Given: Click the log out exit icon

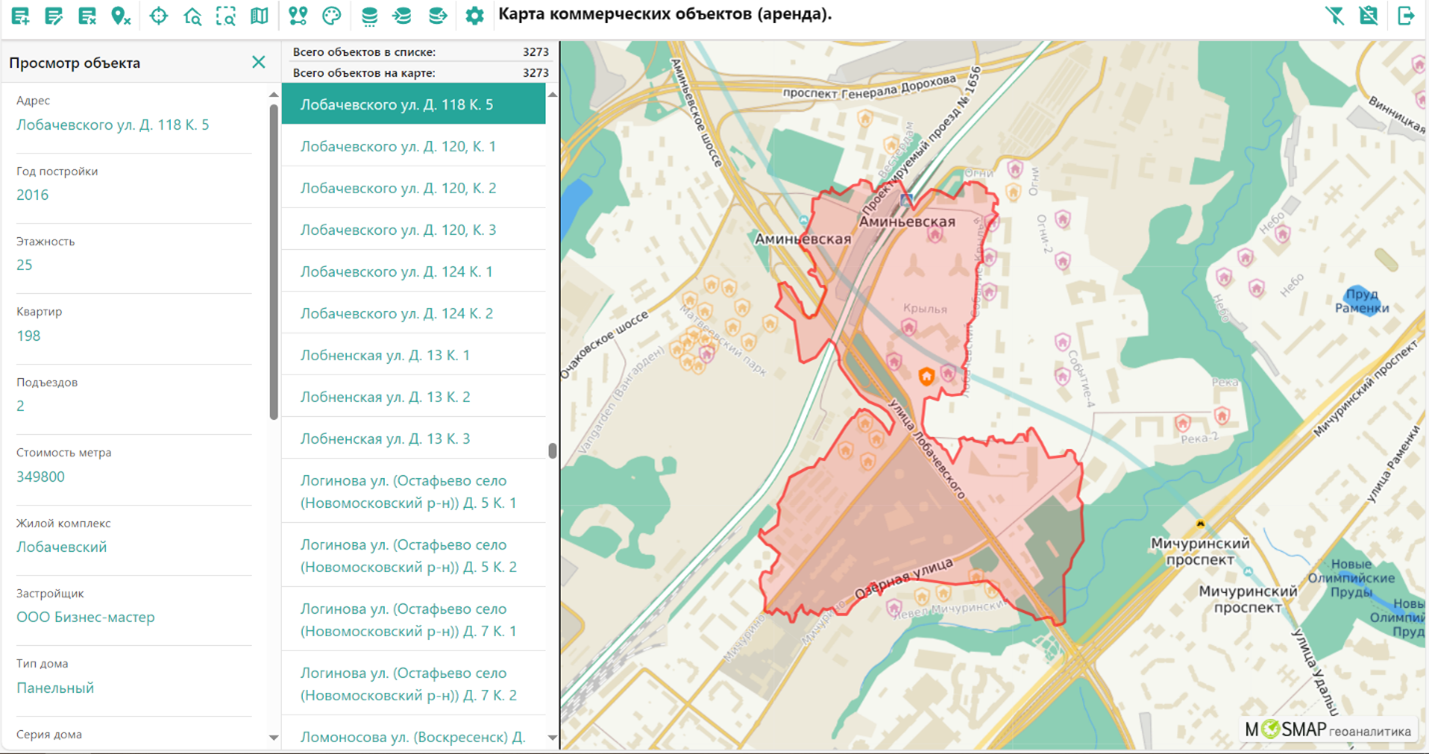Looking at the screenshot, I should (1406, 16).
